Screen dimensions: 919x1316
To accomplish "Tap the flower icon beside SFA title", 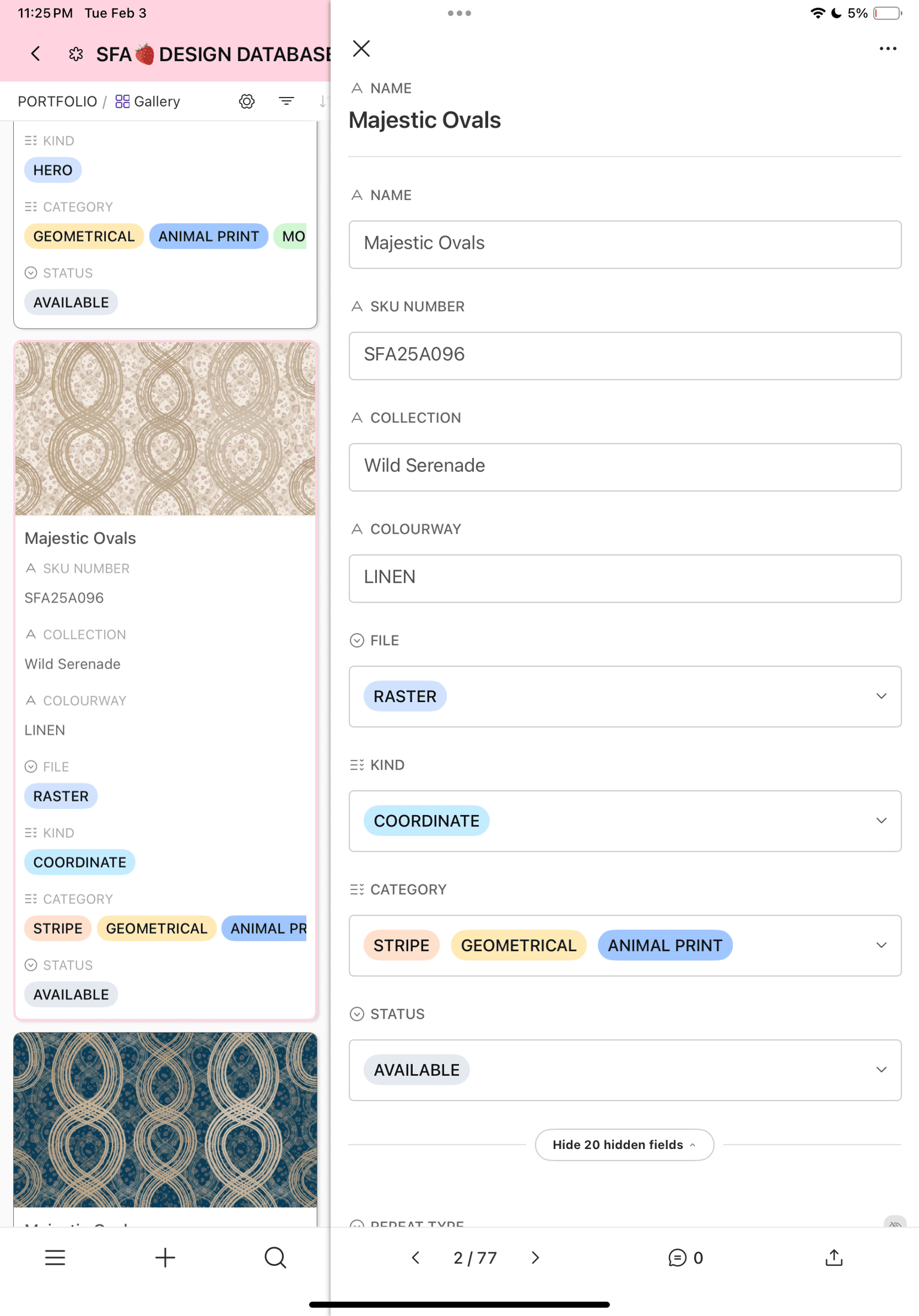I will [76, 54].
